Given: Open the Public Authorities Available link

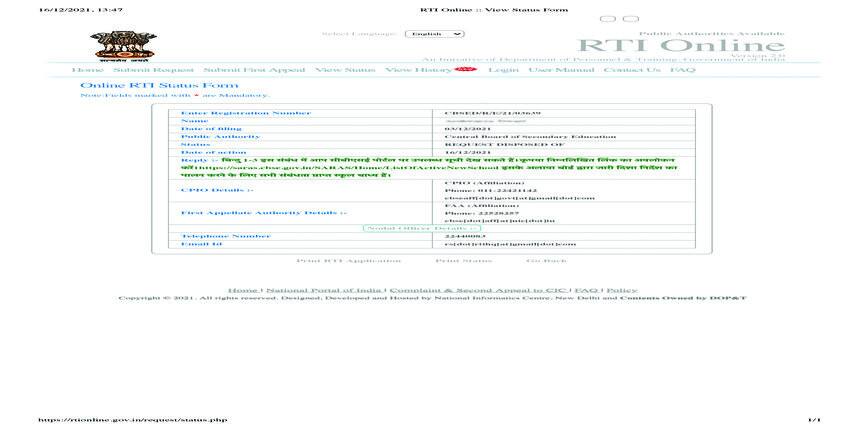Looking at the screenshot, I should (711, 34).
